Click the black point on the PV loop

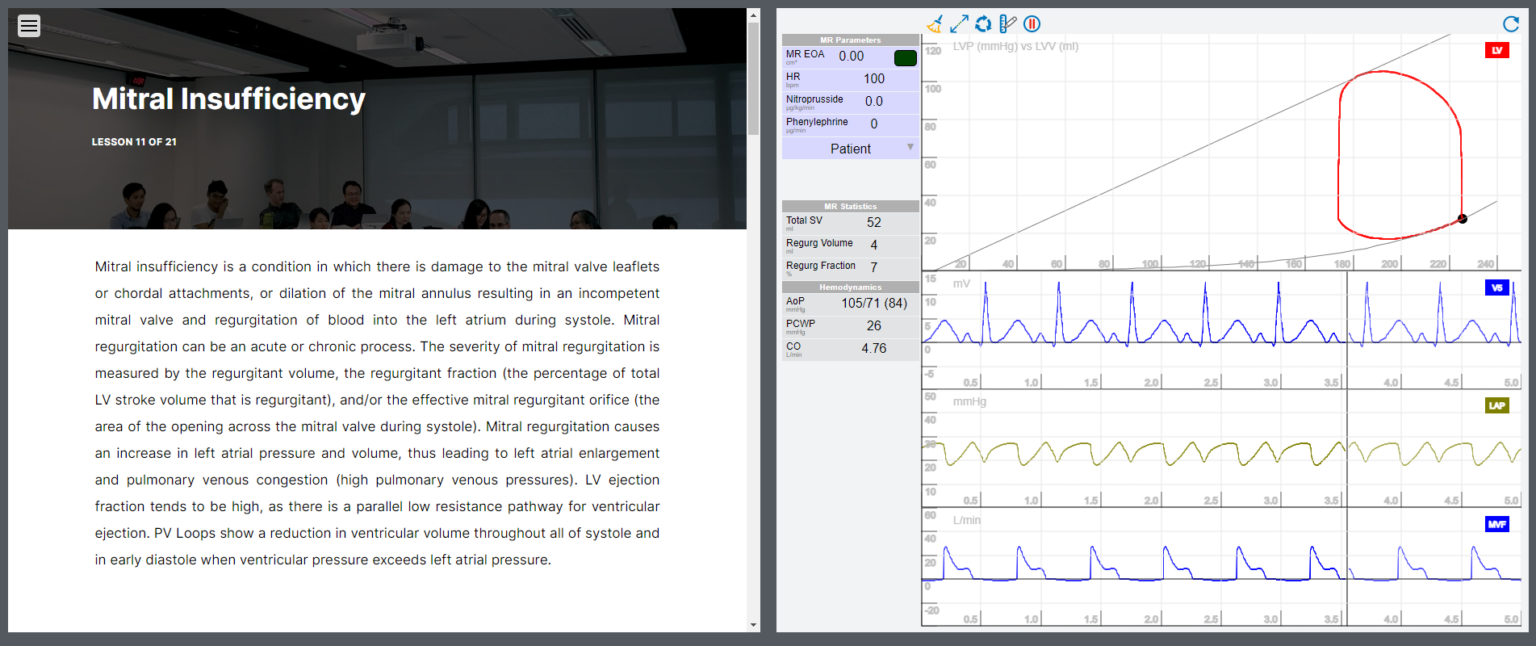(x=1462, y=218)
